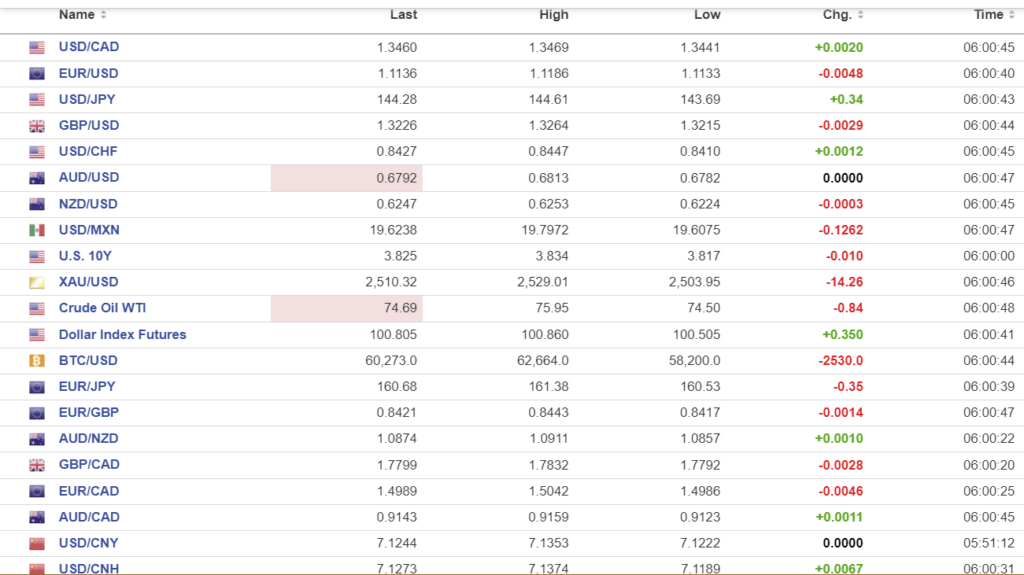1024x575 pixels.
Task: Click the Mexican flag next to USD/MXN
Action: (37, 230)
